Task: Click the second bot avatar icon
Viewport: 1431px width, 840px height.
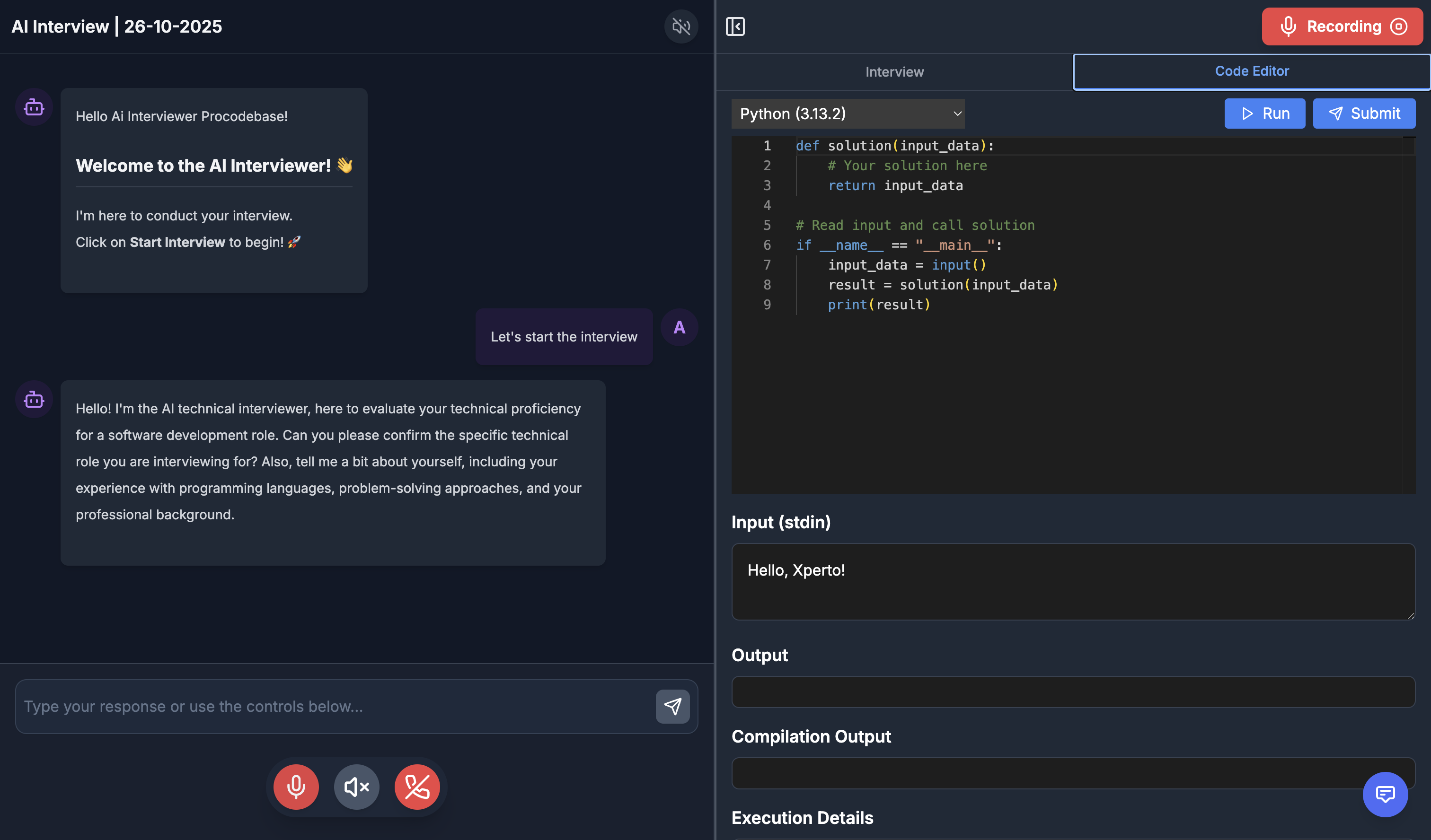Action: pyautogui.click(x=34, y=400)
